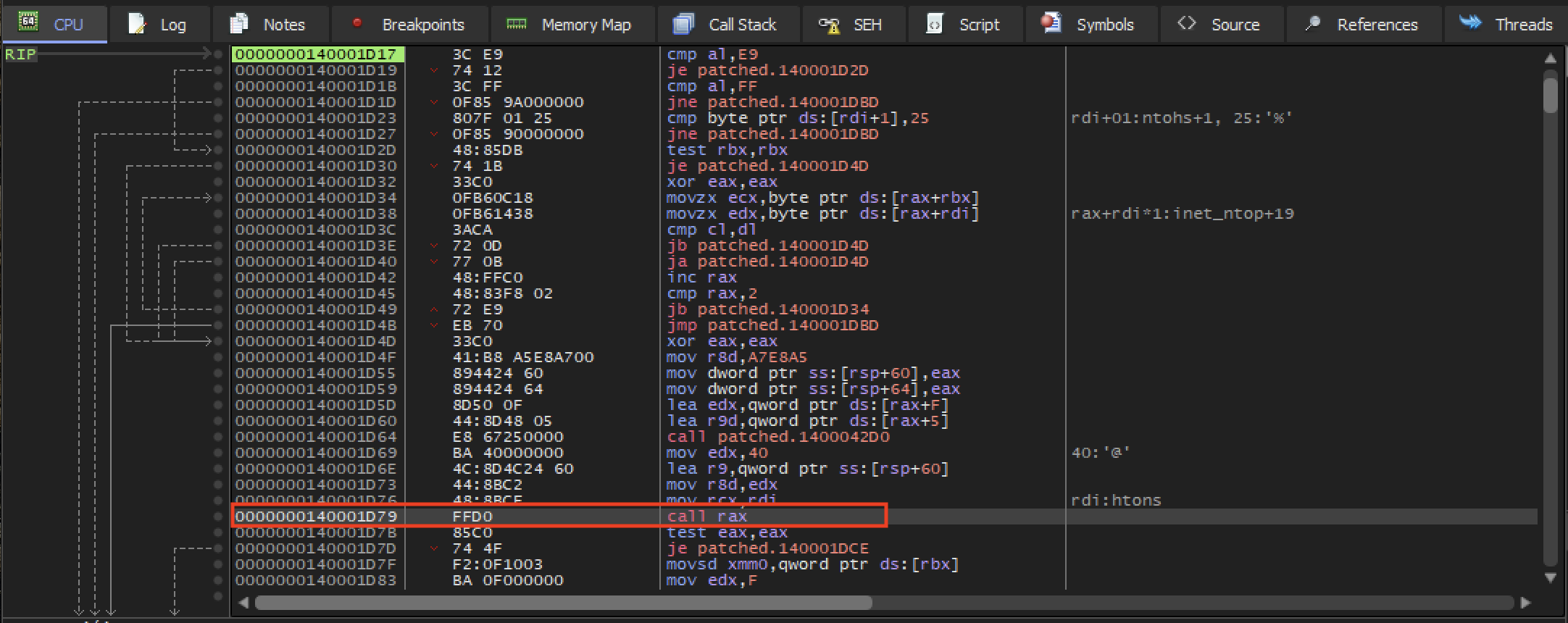Screen dimensions: 1568x623
Task: Click vertical scrollbar down arrow
Action: [x=1550, y=578]
